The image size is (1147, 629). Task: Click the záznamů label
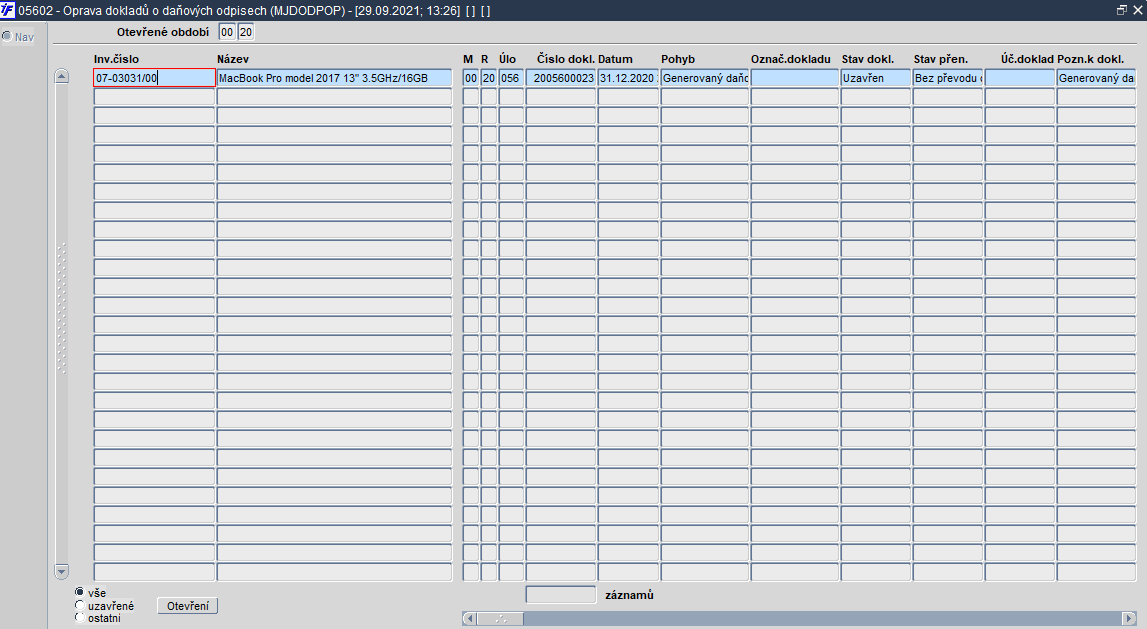click(x=629, y=595)
